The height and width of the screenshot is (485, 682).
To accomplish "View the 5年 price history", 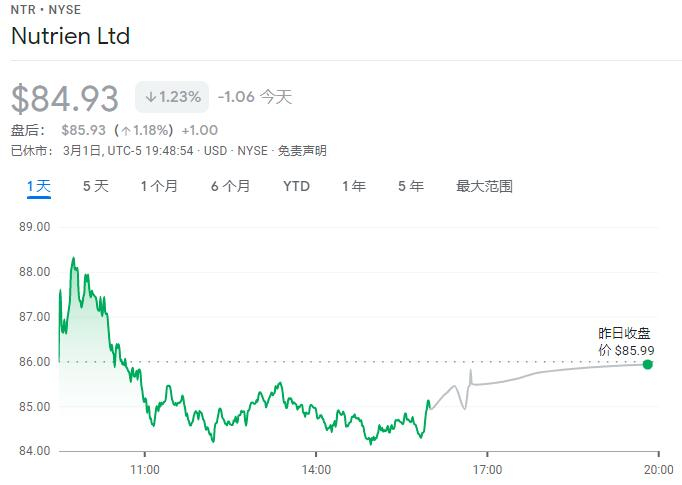I will [410, 186].
